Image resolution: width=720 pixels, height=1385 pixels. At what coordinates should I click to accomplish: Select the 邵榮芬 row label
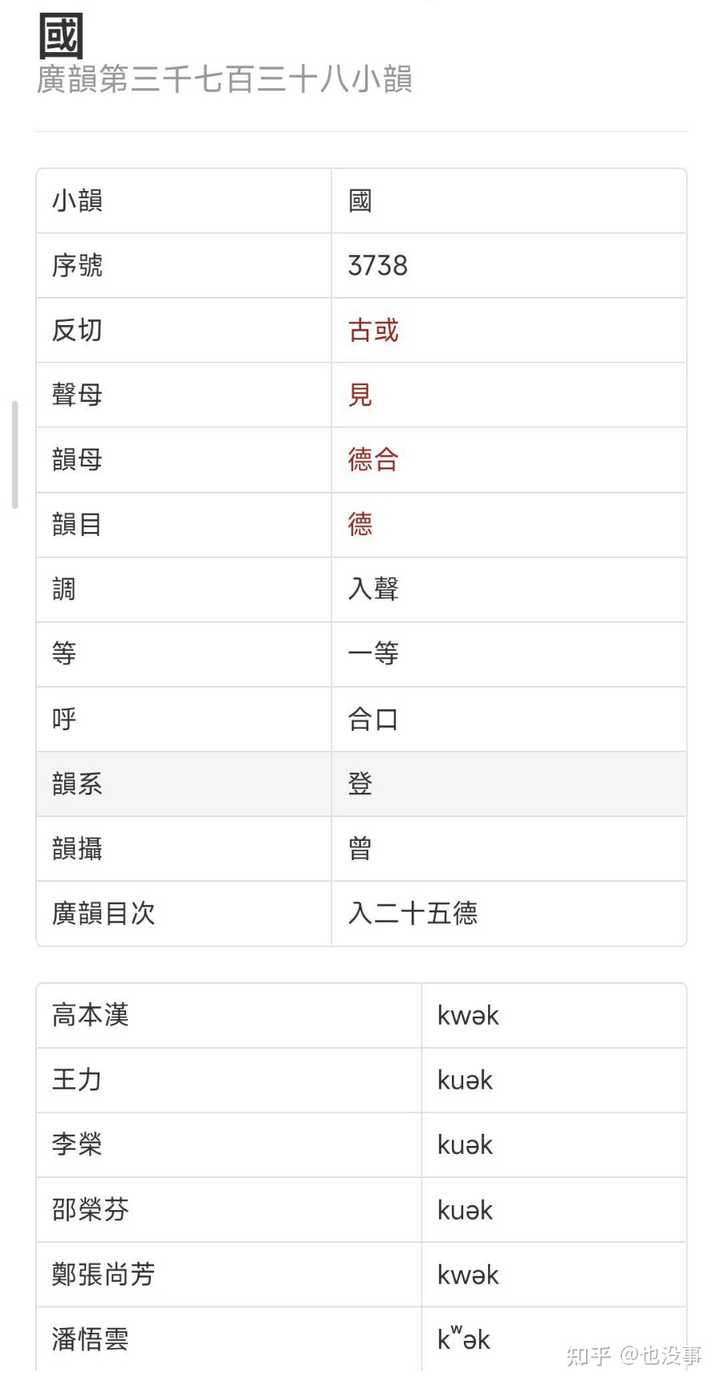click(x=90, y=1210)
